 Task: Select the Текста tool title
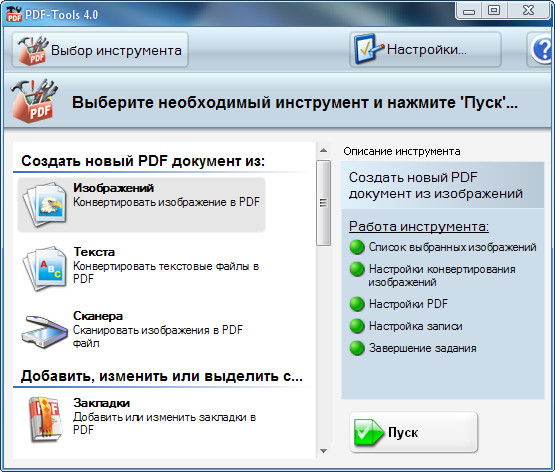click(x=94, y=252)
